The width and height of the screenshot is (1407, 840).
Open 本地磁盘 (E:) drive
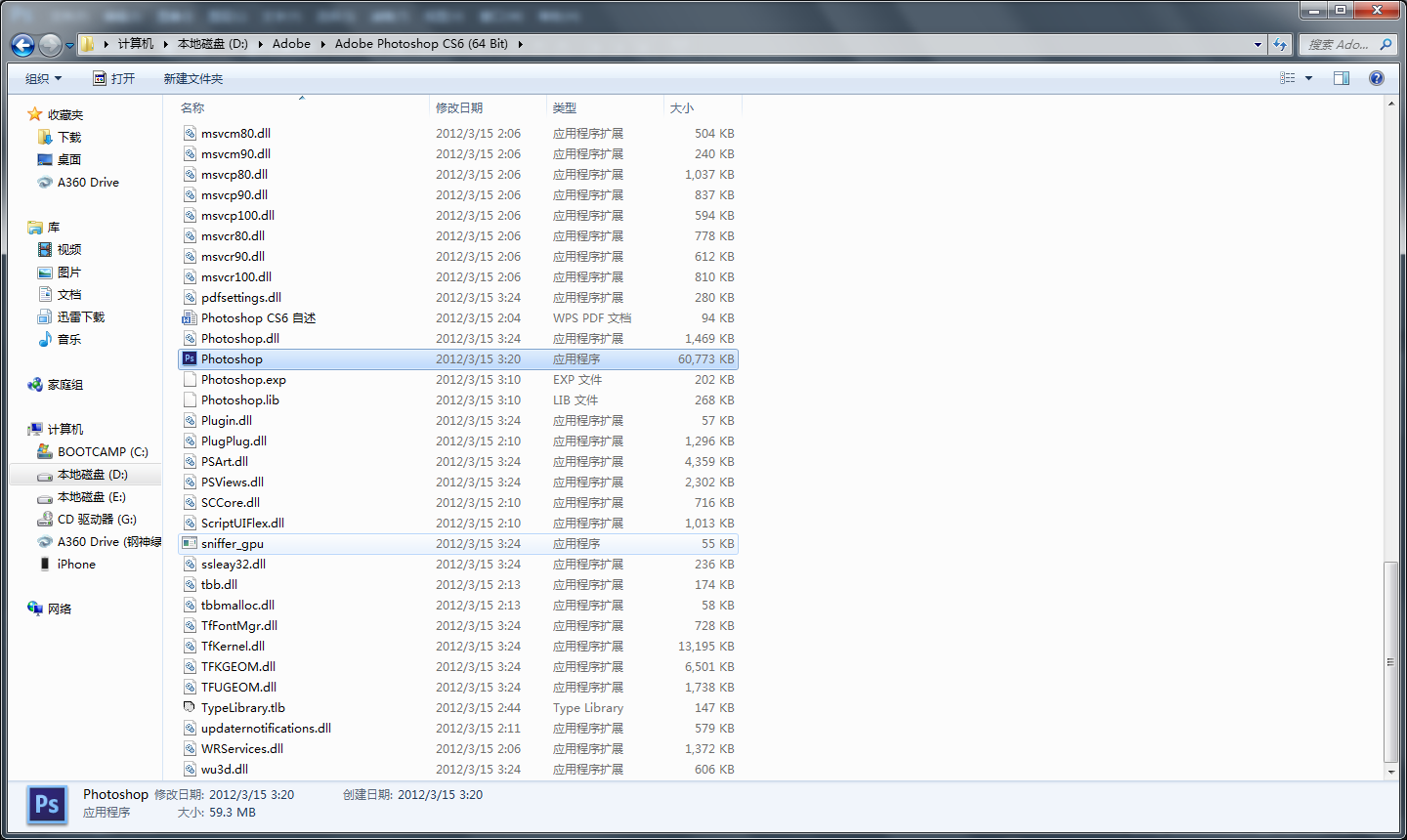(x=82, y=496)
